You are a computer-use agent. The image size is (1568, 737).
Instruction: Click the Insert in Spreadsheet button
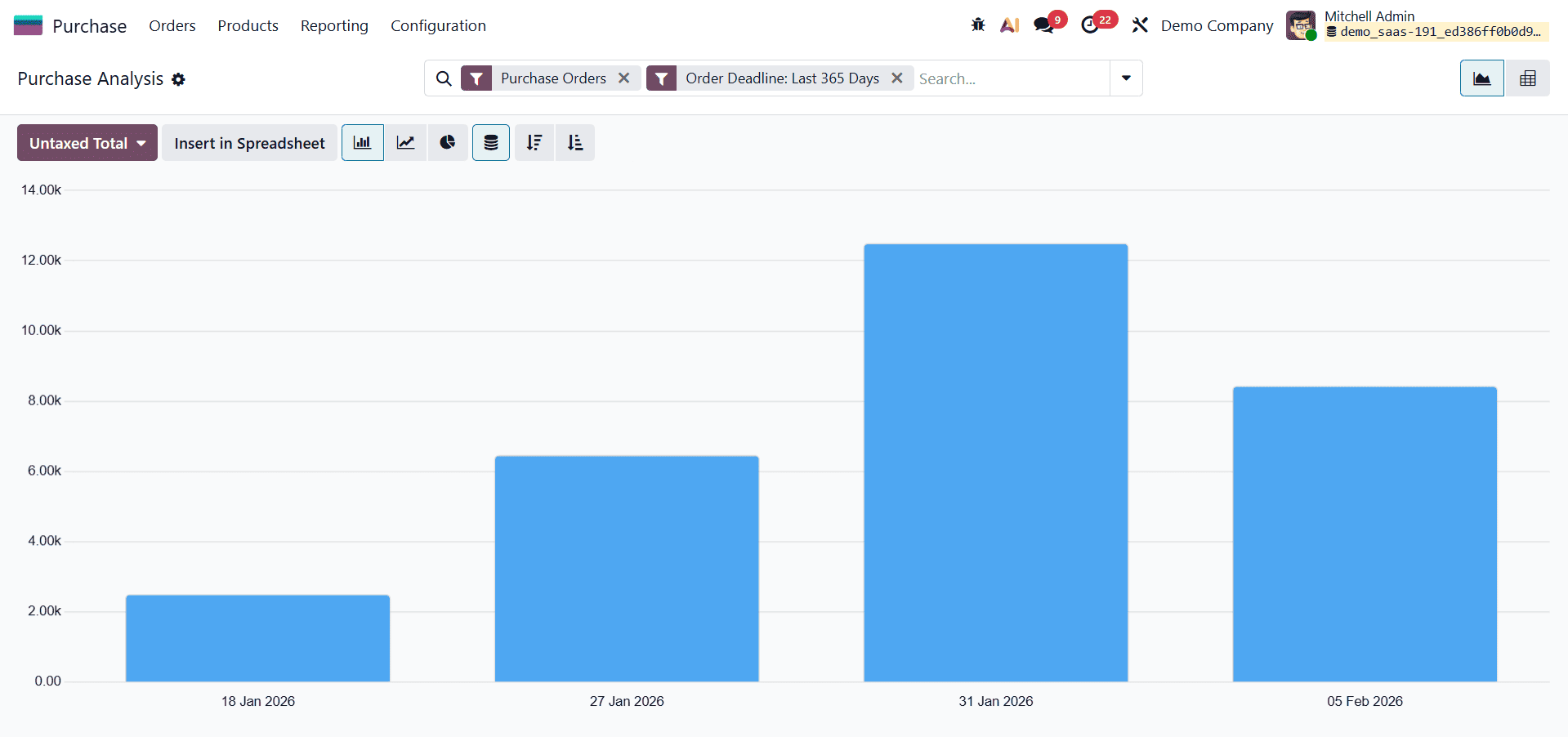click(249, 142)
